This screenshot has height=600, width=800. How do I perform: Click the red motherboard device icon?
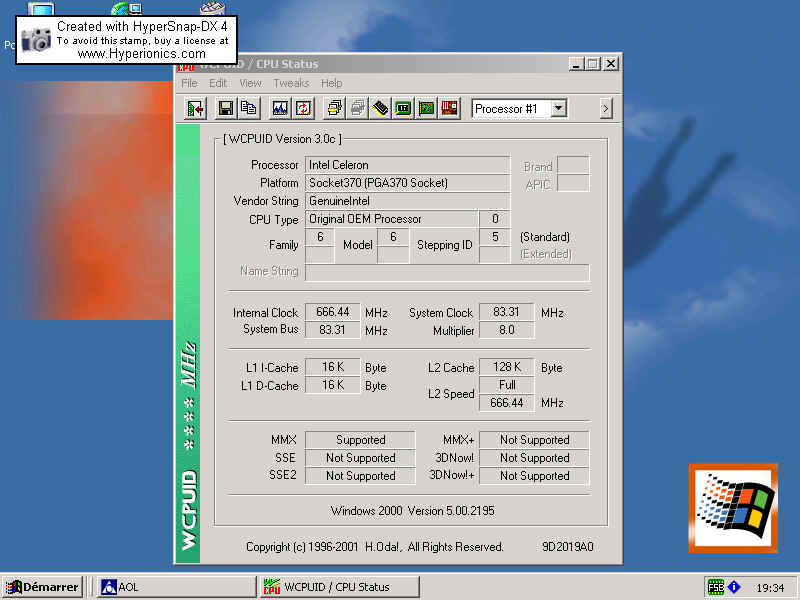coord(449,108)
